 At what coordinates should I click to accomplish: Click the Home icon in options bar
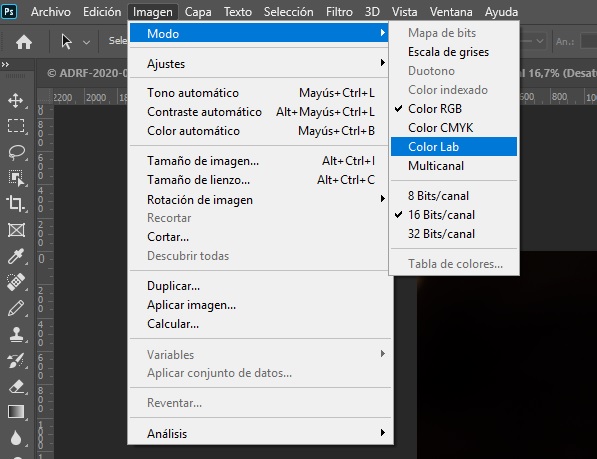coord(24,42)
